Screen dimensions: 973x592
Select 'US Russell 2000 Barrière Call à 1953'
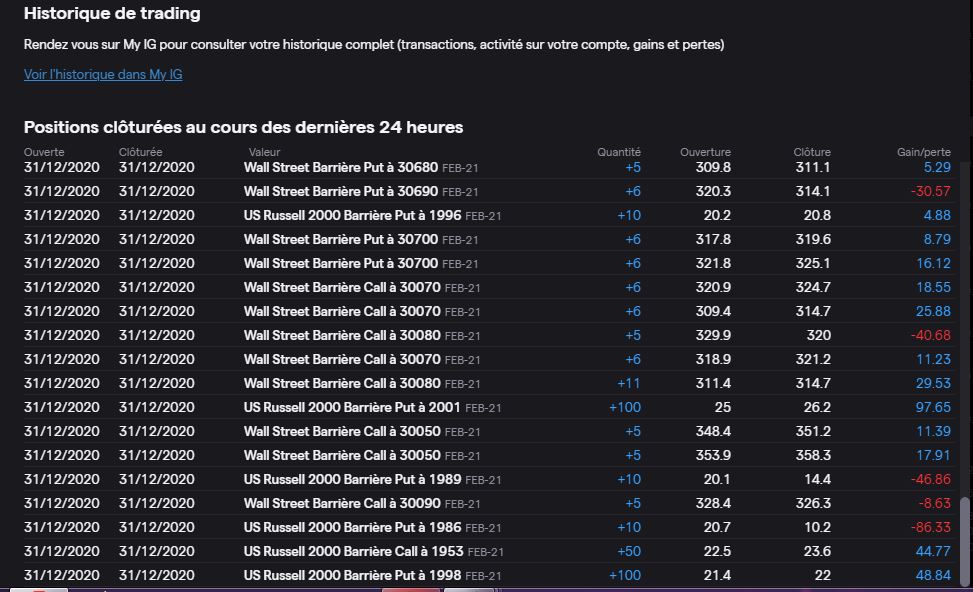click(354, 551)
